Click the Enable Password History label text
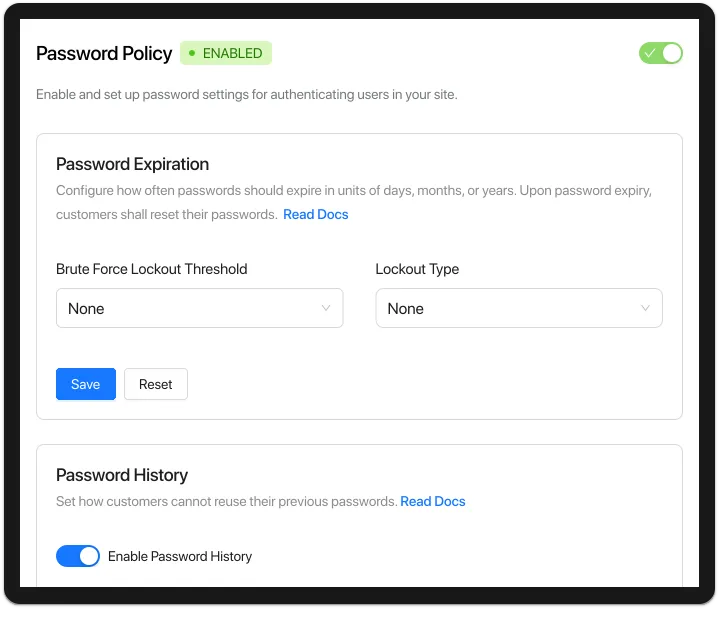The width and height of the screenshot is (719, 620). coord(180,556)
